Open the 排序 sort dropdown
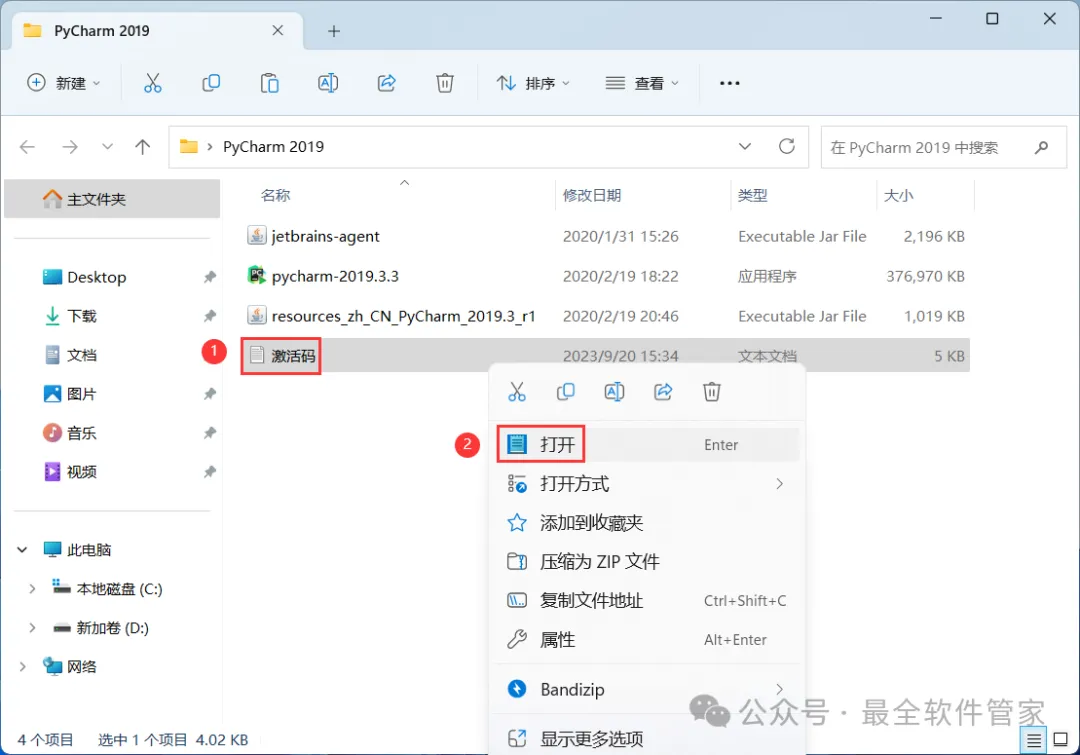Screen dimensions: 1080x755 pyautogui.click(x=533, y=83)
